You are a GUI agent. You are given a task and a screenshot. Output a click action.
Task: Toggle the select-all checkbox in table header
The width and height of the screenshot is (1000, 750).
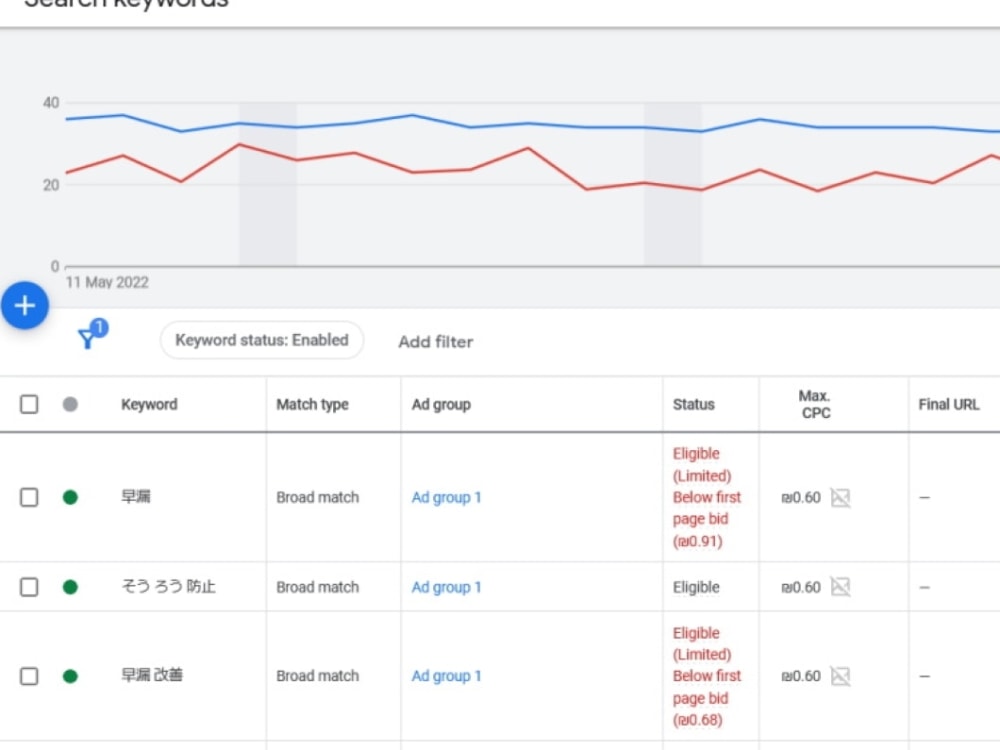coord(29,404)
